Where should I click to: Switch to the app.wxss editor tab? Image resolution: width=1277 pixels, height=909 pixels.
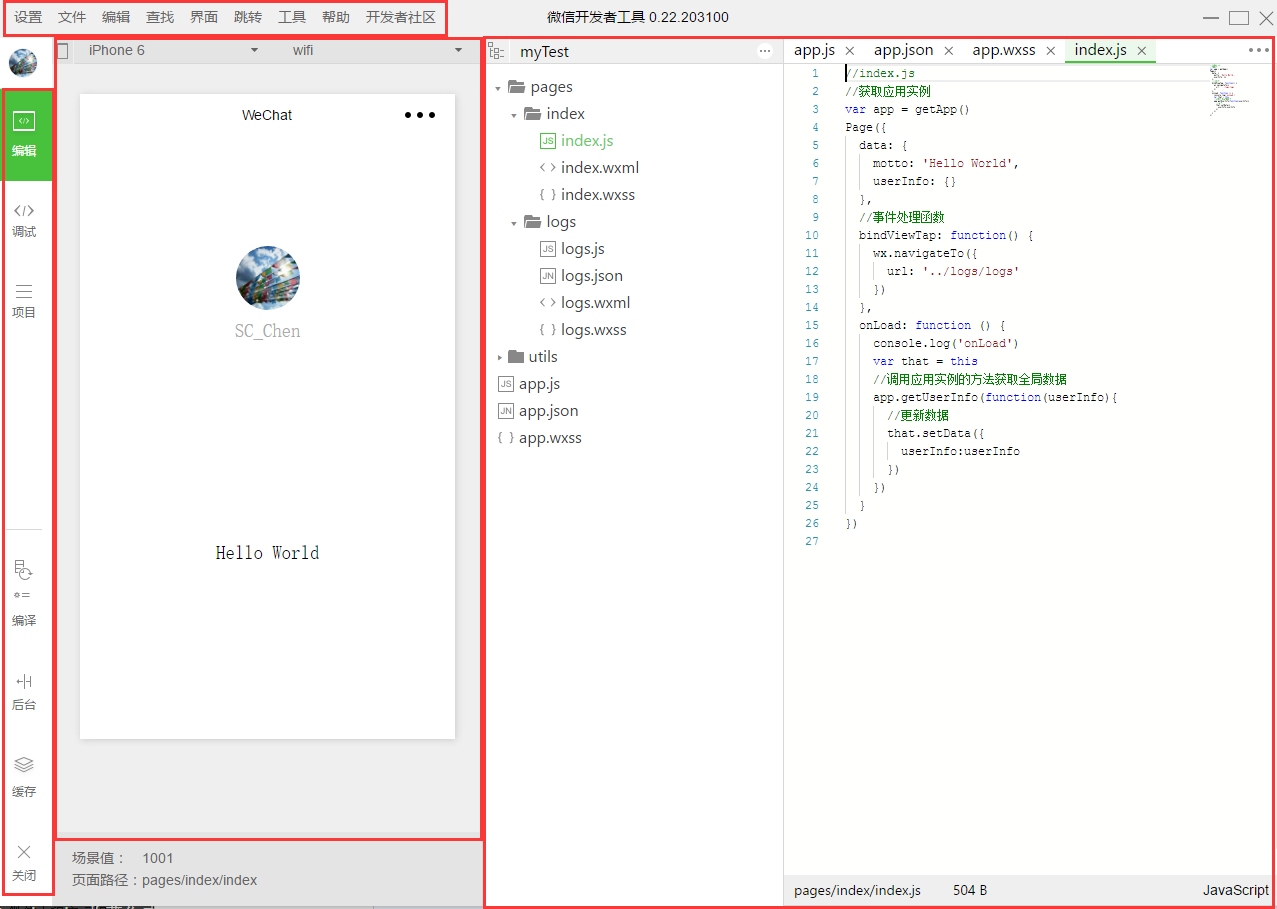point(1004,50)
